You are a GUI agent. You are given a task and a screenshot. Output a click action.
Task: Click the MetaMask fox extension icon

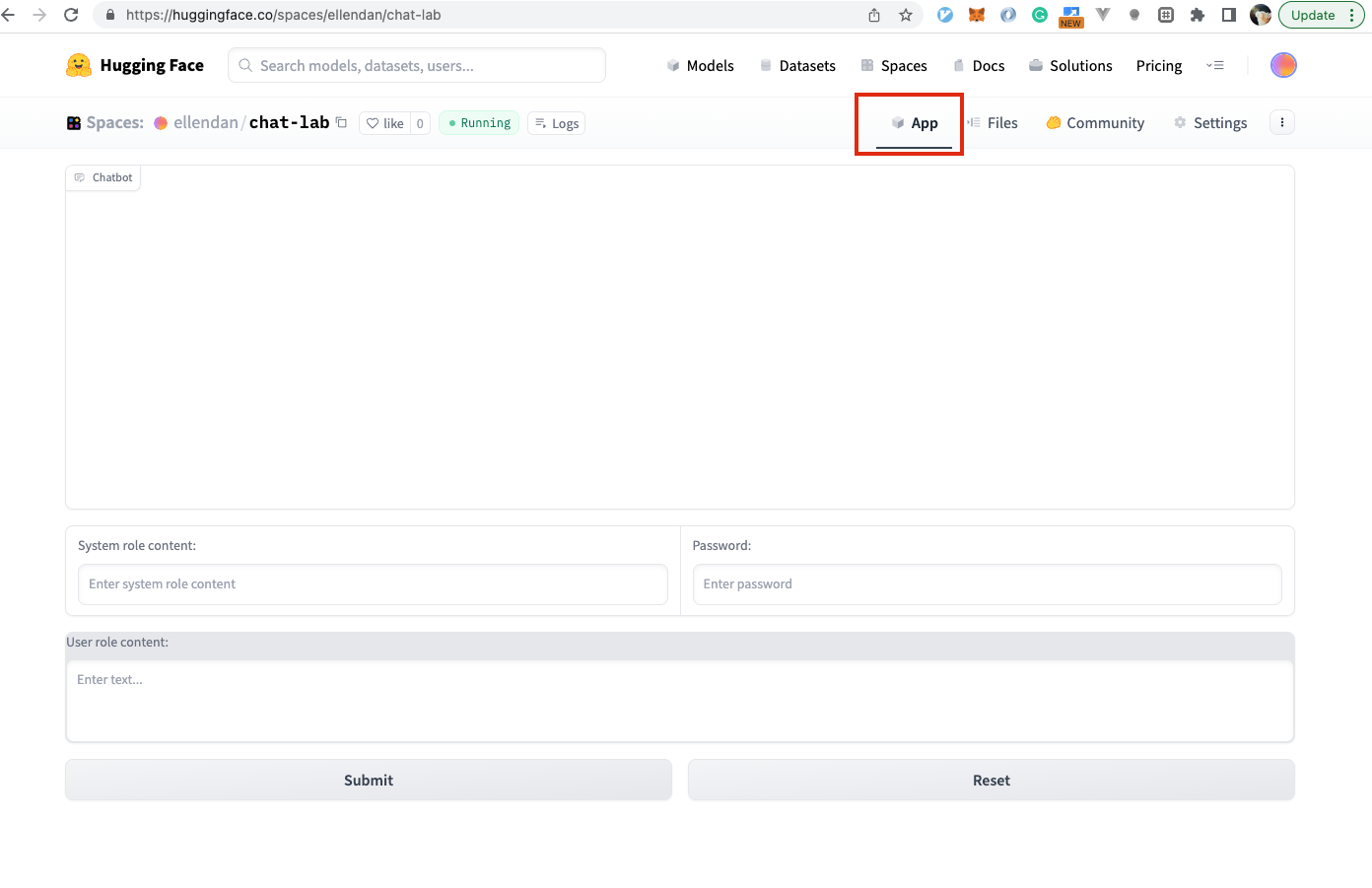click(x=977, y=15)
